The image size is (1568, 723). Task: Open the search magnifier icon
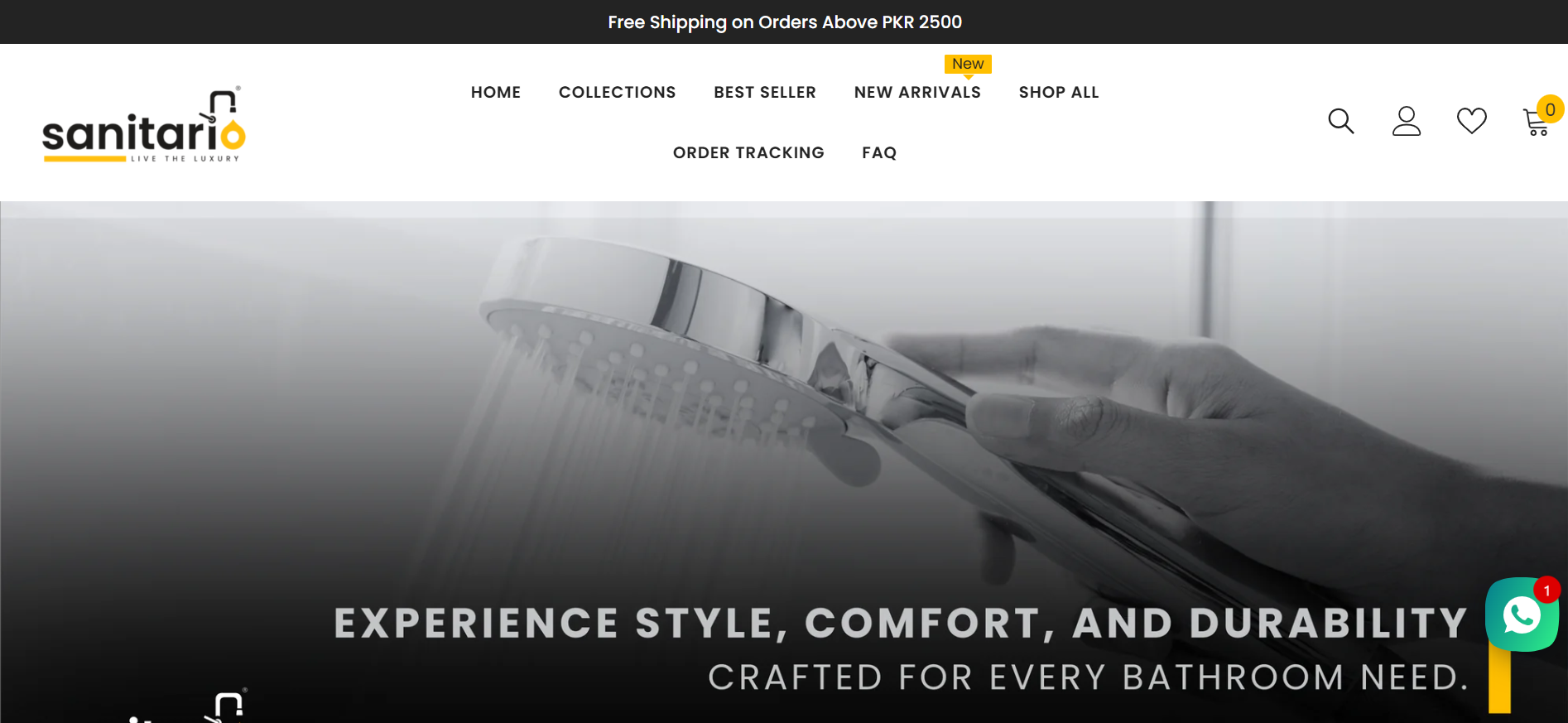tap(1340, 122)
